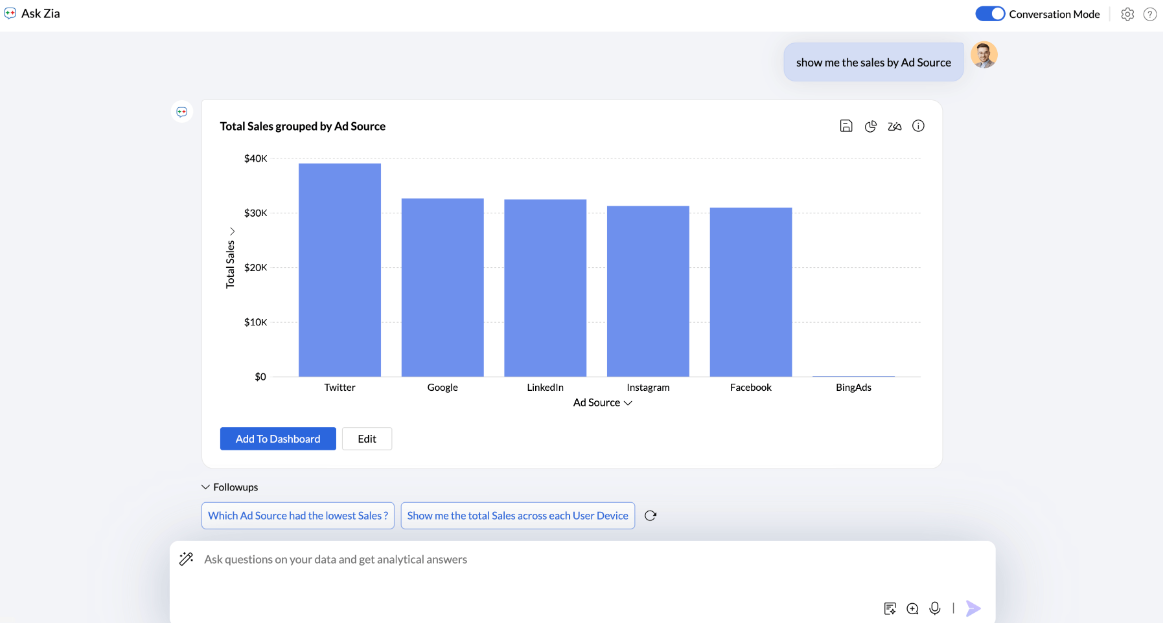Save the chart using the save icon
The image size is (1163, 623).
pyautogui.click(x=846, y=126)
